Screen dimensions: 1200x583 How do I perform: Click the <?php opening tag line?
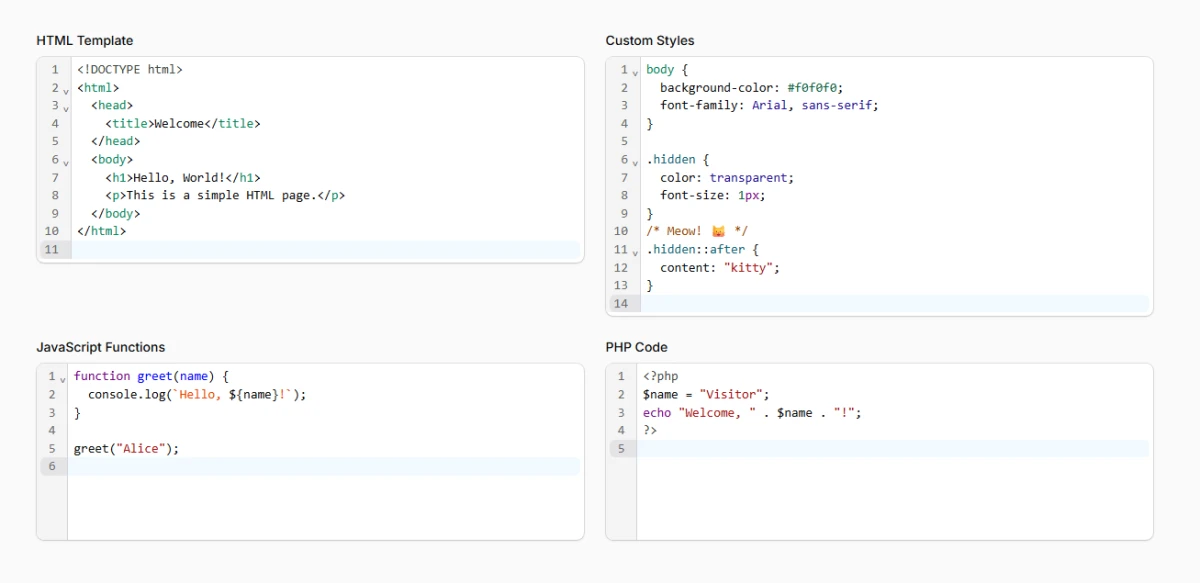pos(660,376)
